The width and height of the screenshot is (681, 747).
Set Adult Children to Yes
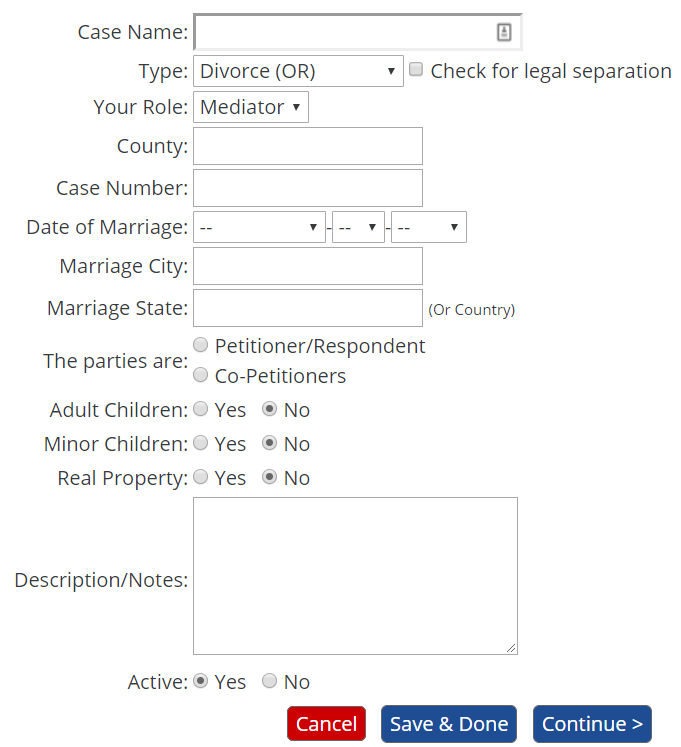[201, 409]
